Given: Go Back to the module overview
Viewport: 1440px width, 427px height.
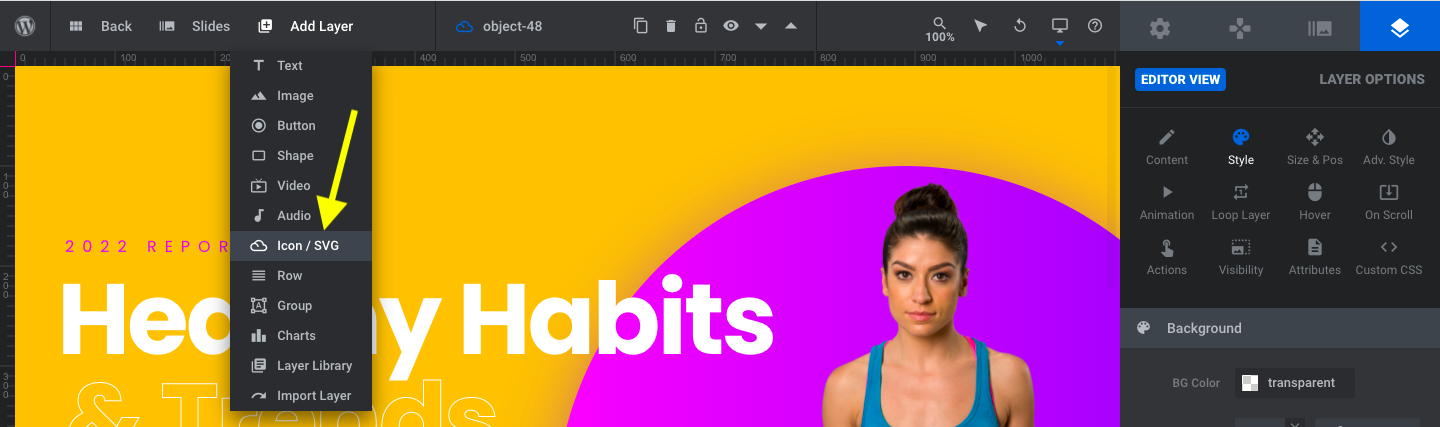Looking at the screenshot, I should click(100, 26).
